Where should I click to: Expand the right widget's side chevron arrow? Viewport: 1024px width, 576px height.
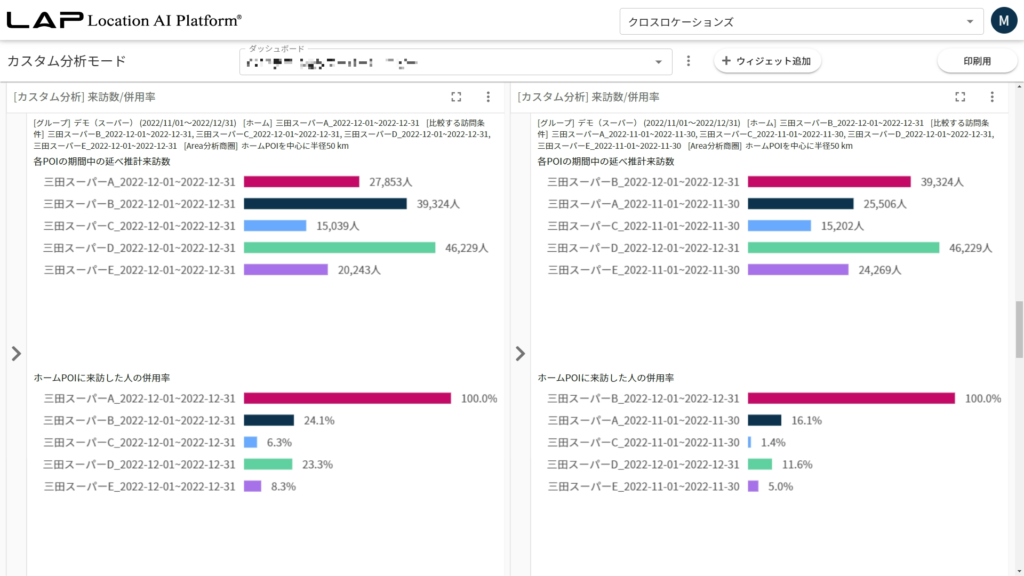pyautogui.click(x=520, y=352)
